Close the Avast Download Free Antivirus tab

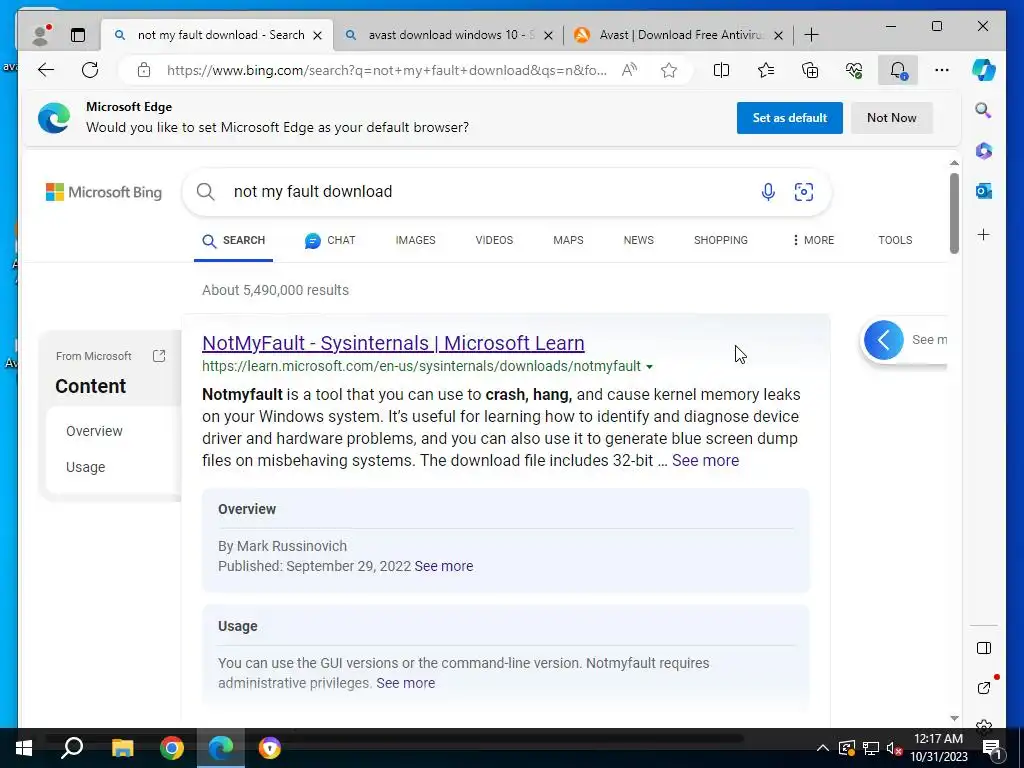[778, 35]
